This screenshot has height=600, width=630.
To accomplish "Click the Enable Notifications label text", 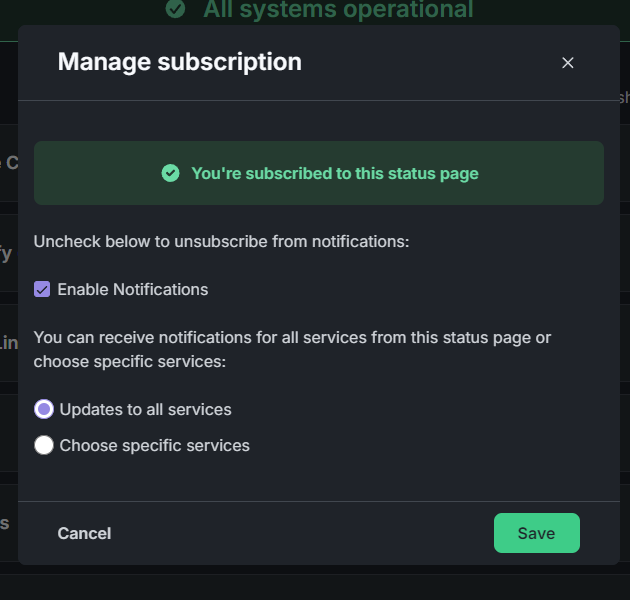I will (x=133, y=290).
